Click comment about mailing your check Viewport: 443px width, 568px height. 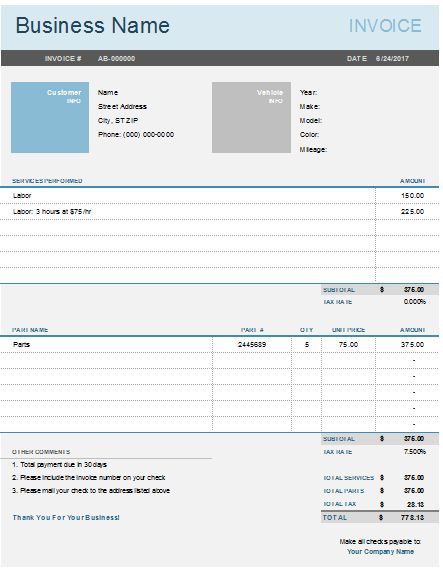[91, 490]
